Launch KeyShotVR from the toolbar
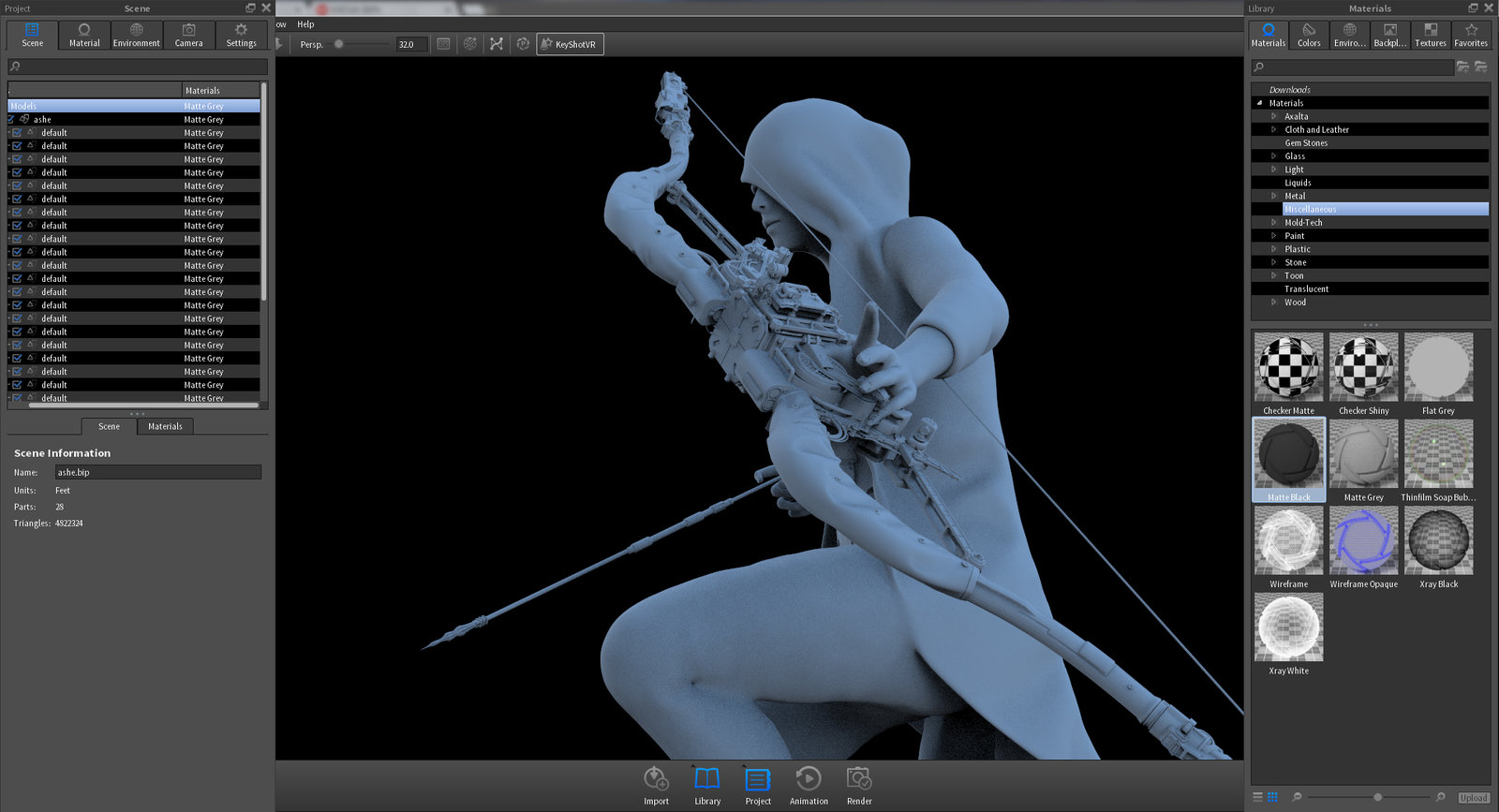The width and height of the screenshot is (1499, 812). tap(570, 44)
